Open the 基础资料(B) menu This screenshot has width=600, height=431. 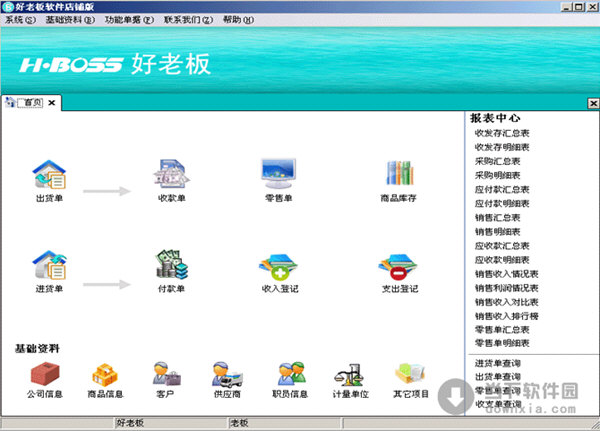click(x=70, y=20)
